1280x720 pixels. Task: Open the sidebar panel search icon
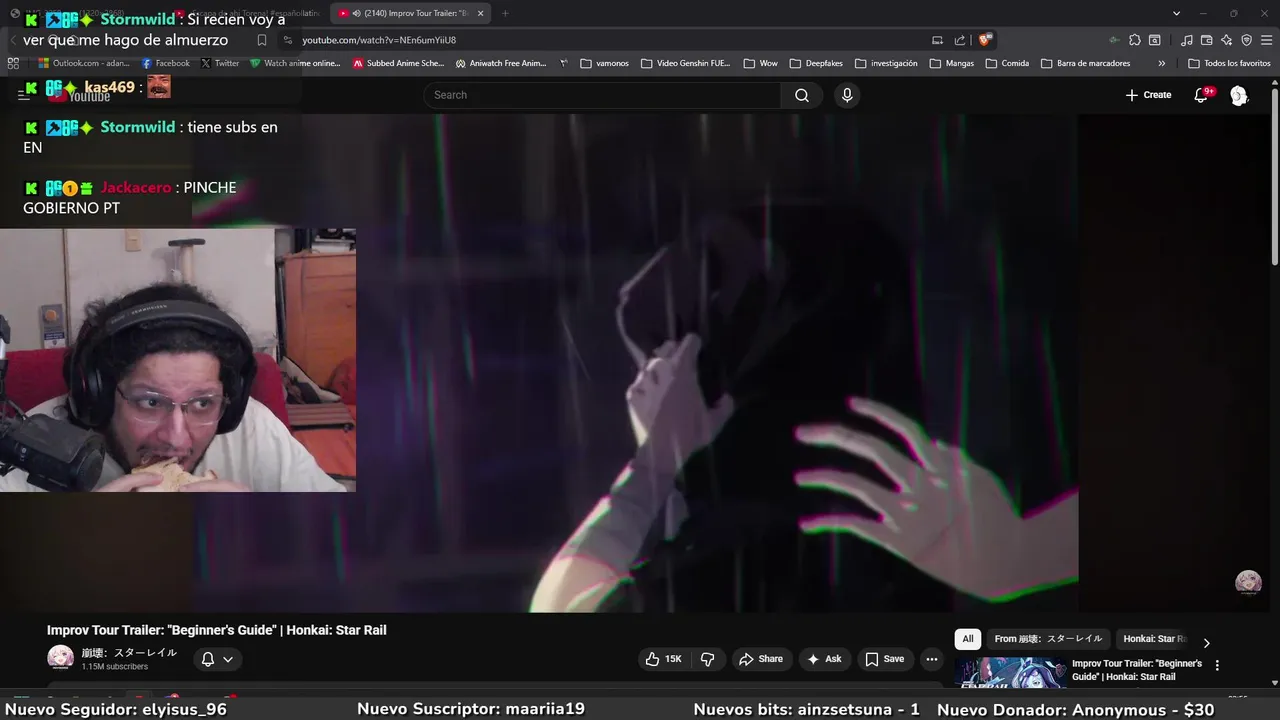tap(1154, 40)
